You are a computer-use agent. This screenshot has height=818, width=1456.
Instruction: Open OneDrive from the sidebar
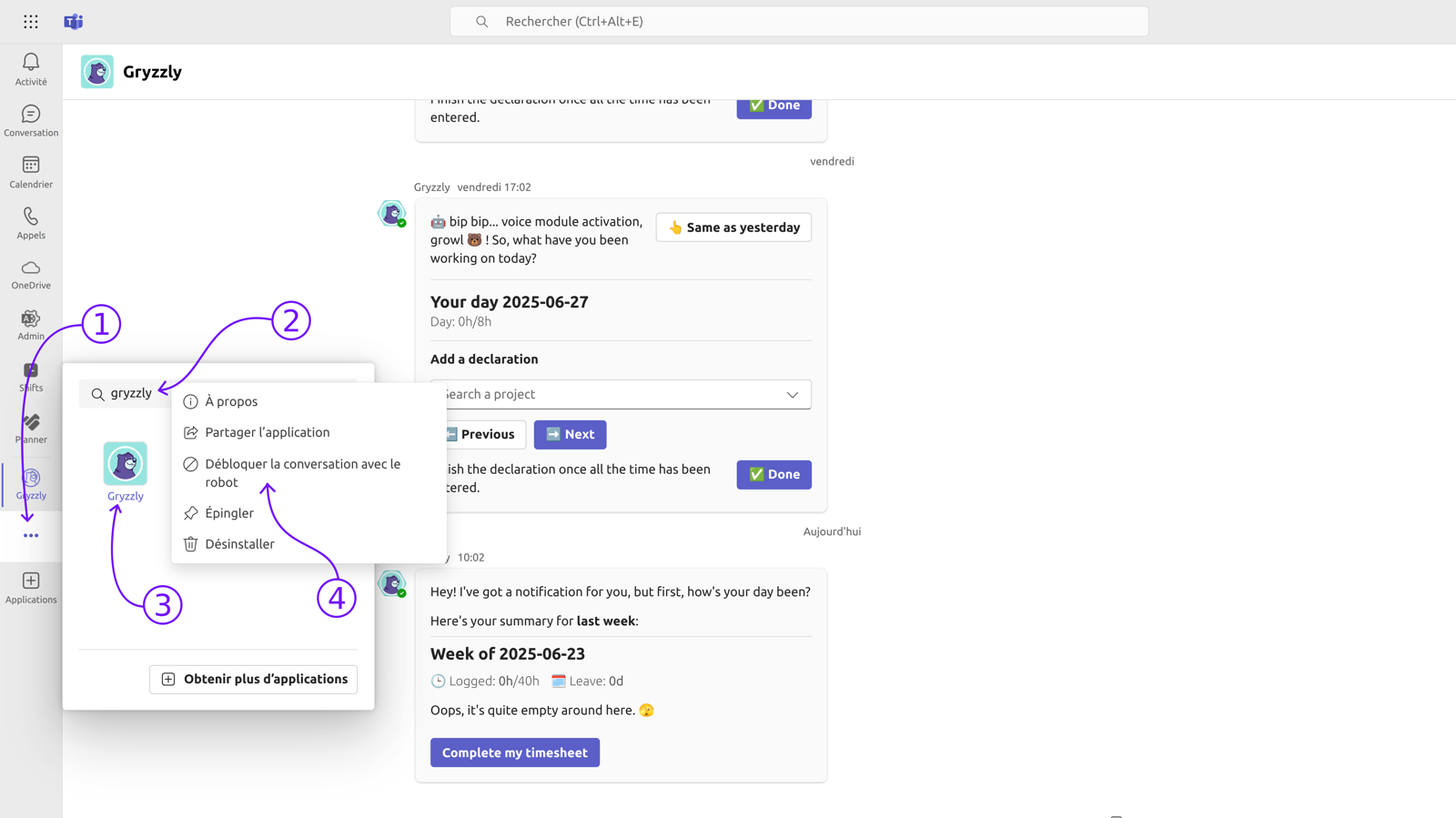click(x=31, y=274)
